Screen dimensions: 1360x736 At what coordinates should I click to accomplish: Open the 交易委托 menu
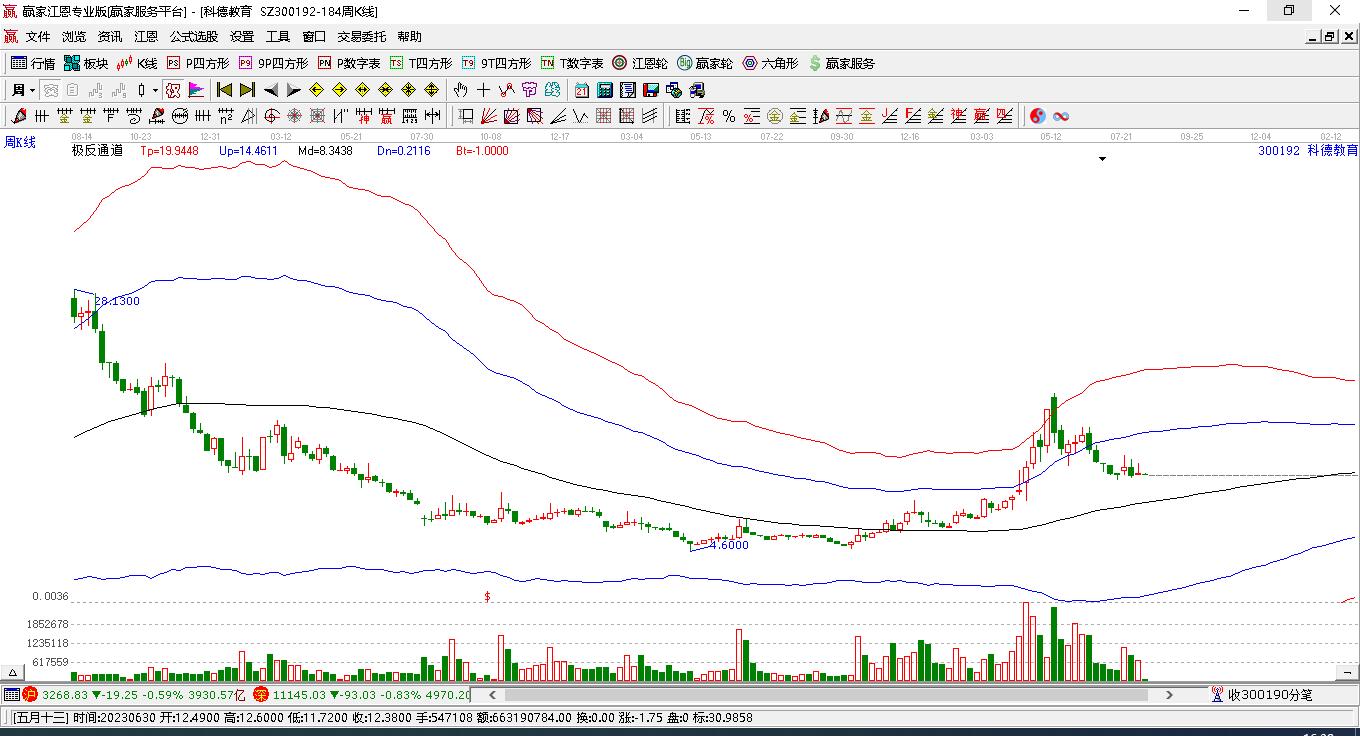(x=361, y=37)
